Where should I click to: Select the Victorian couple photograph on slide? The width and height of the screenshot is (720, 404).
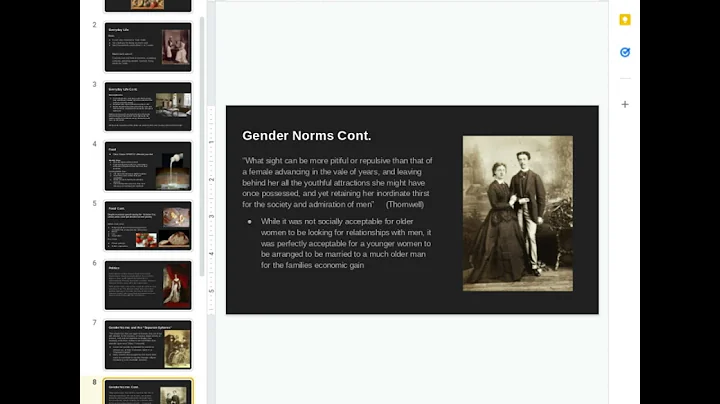click(x=518, y=213)
